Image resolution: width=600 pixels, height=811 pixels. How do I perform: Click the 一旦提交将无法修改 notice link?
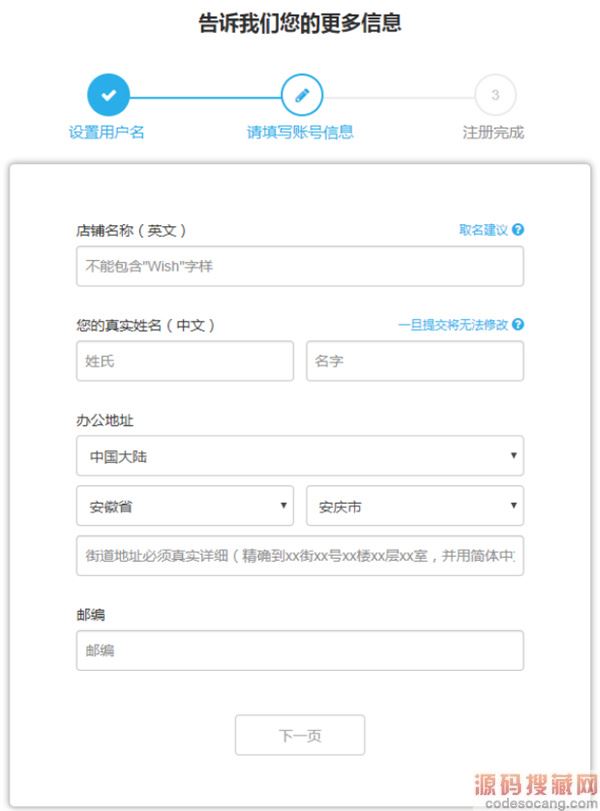pyautogui.click(x=453, y=325)
